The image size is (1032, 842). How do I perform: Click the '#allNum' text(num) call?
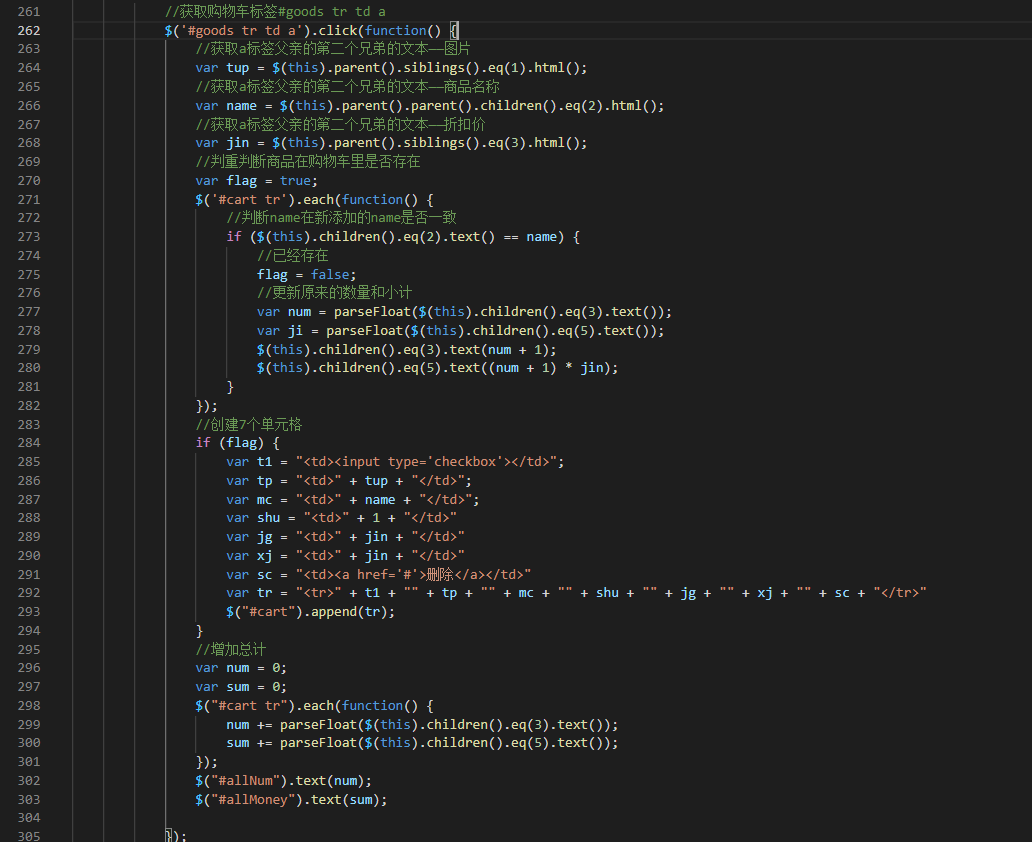pos(284,781)
